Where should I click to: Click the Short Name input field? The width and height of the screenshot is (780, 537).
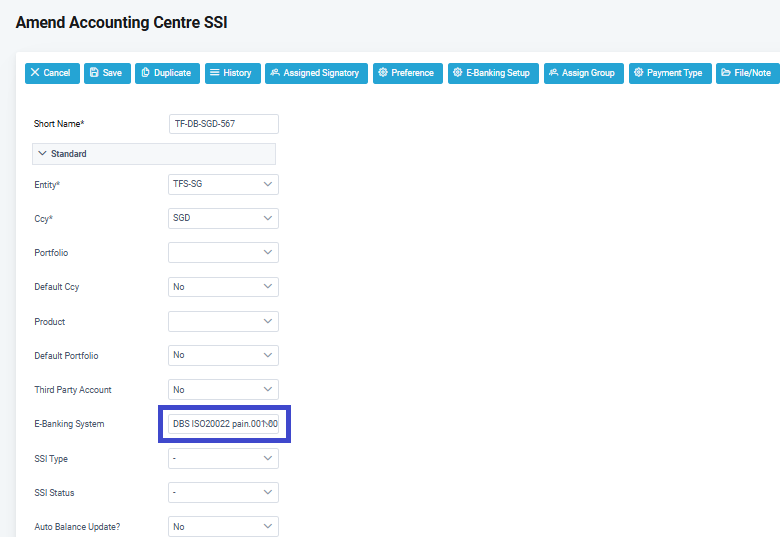tap(224, 124)
